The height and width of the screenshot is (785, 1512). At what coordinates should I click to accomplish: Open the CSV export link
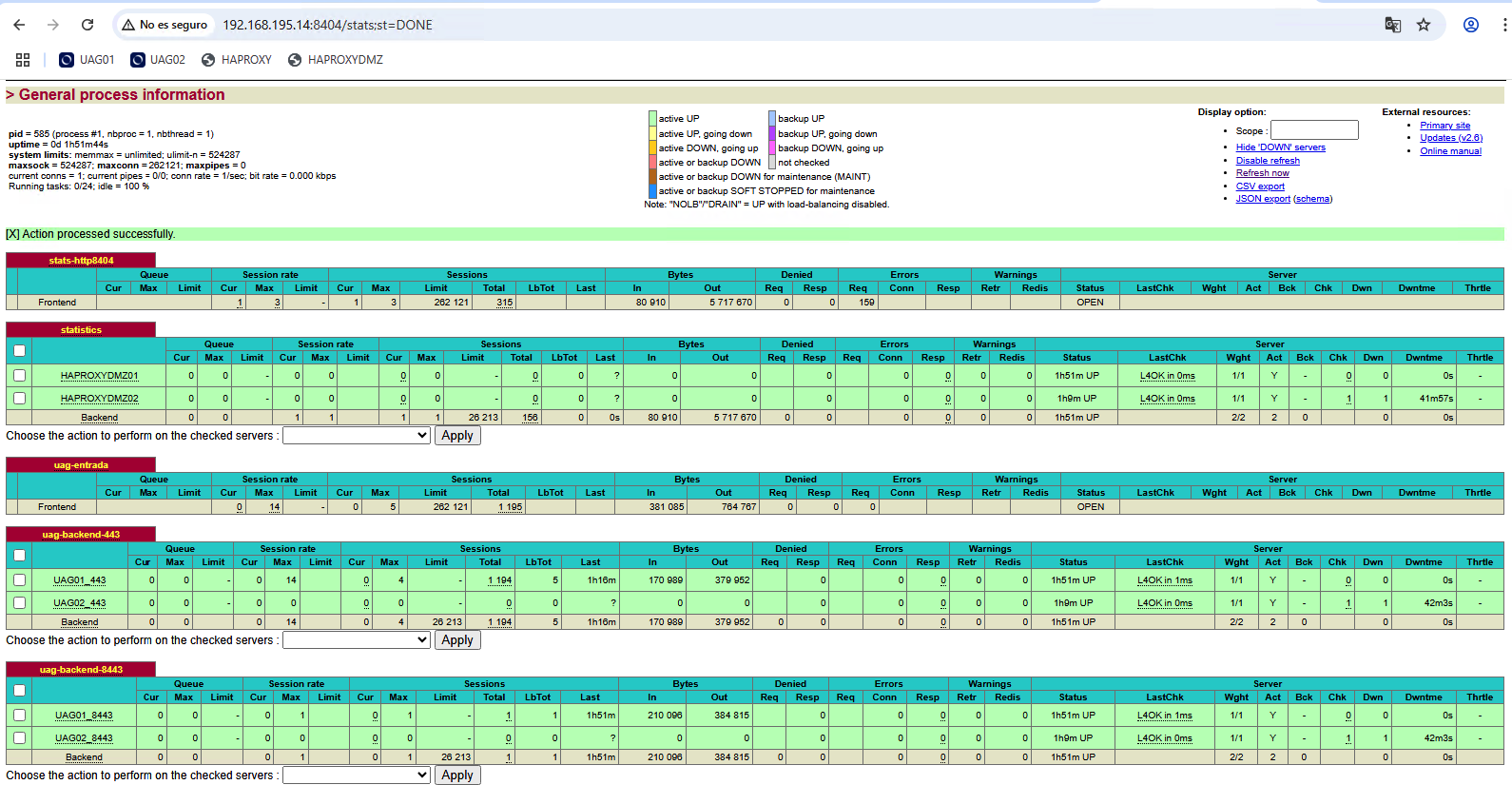click(x=1260, y=186)
